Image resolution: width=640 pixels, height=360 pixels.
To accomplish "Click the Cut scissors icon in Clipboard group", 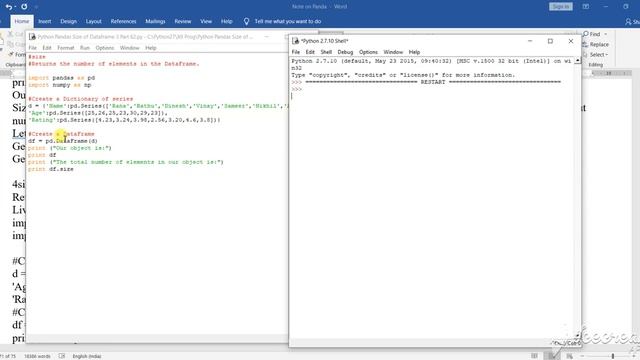I will click(11, 34).
